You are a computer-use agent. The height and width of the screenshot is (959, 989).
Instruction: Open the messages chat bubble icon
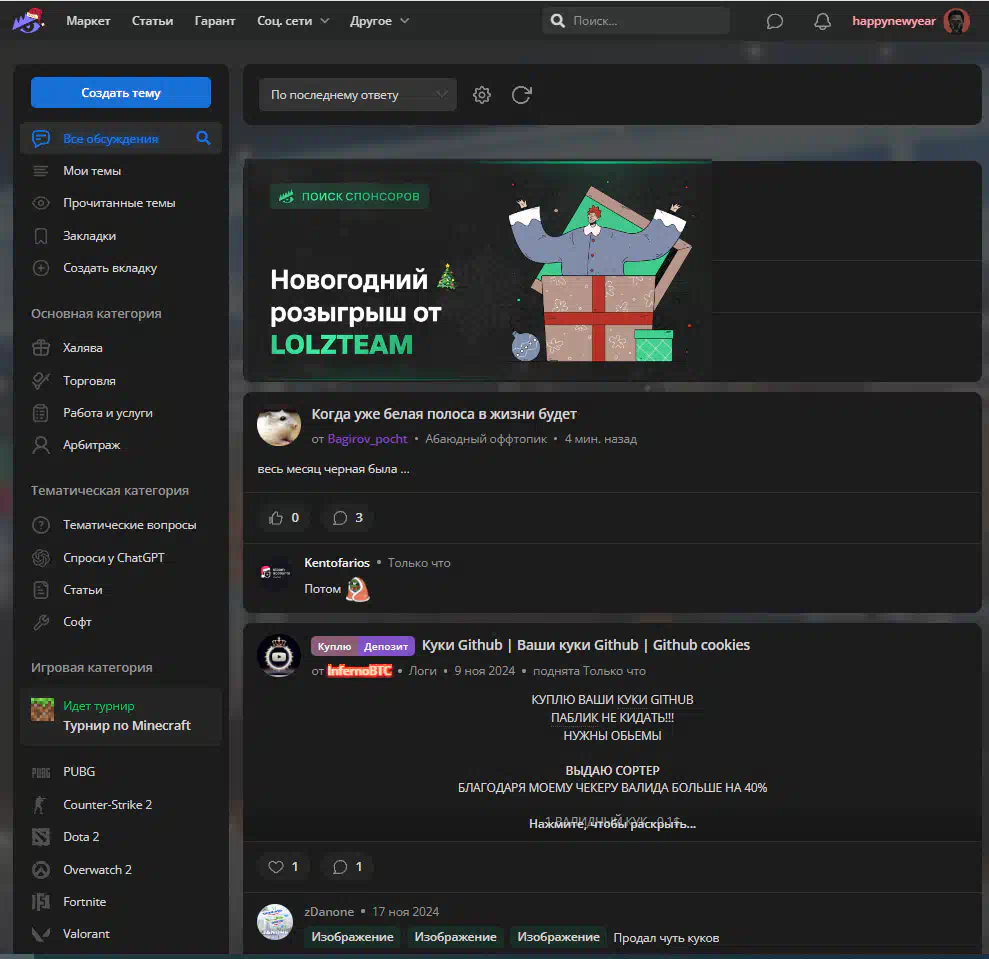[x=775, y=21]
